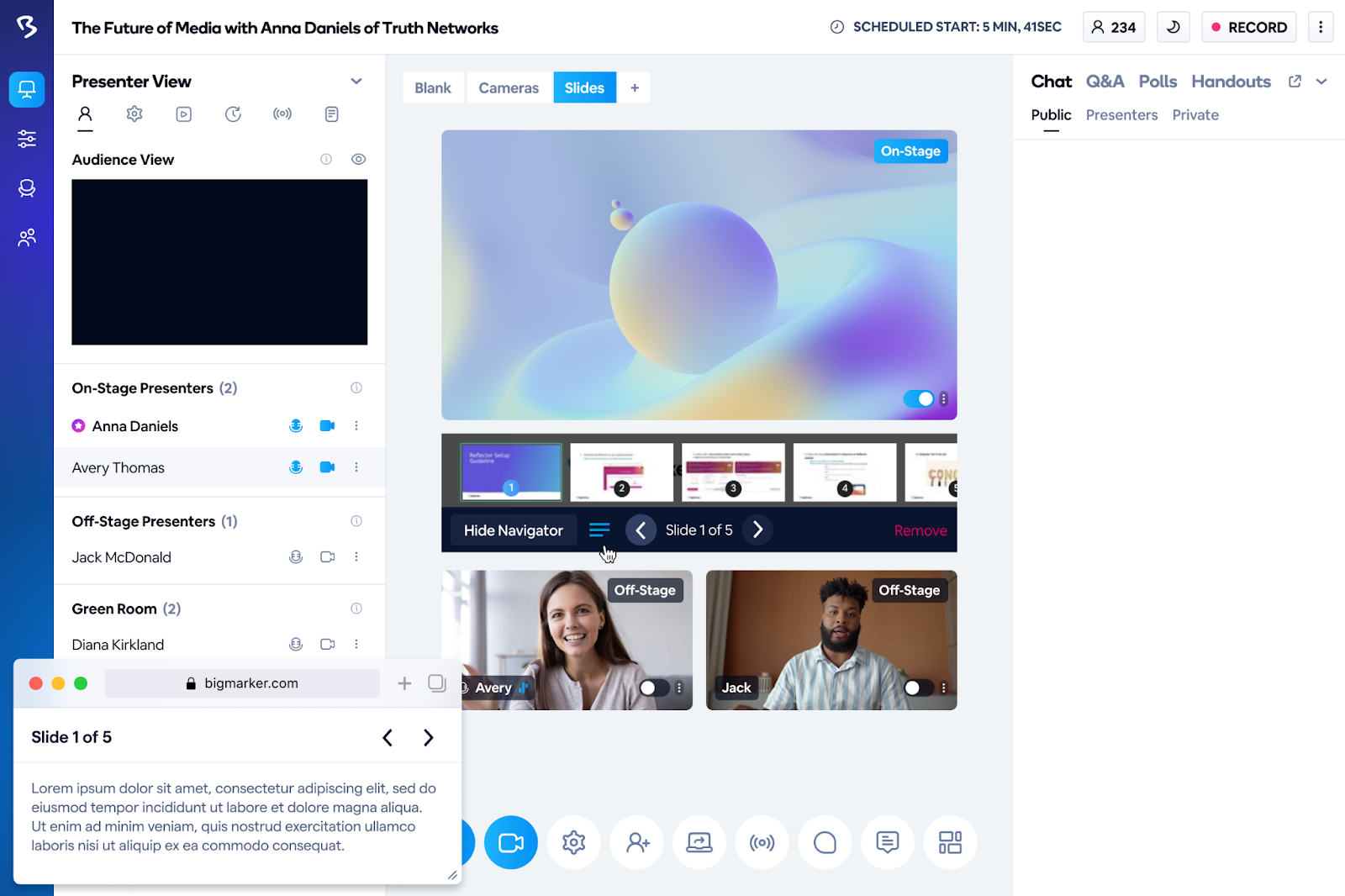The width and height of the screenshot is (1345, 896).
Task: Pop out the chat panel
Action: pos(1295,82)
